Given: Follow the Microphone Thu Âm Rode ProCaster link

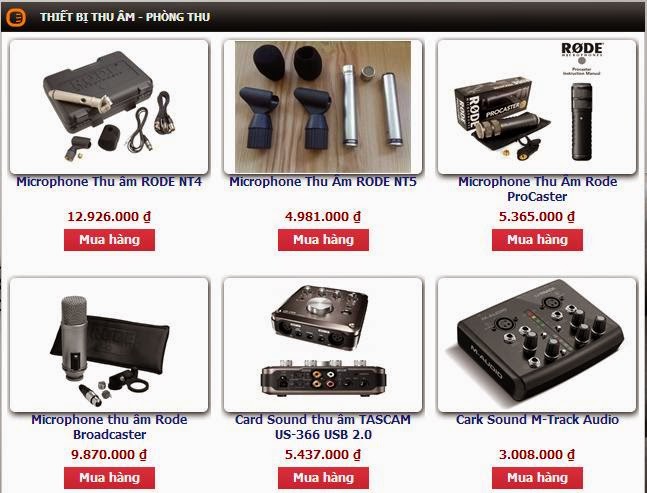Looking at the screenshot, I should (x=537, y=189).
